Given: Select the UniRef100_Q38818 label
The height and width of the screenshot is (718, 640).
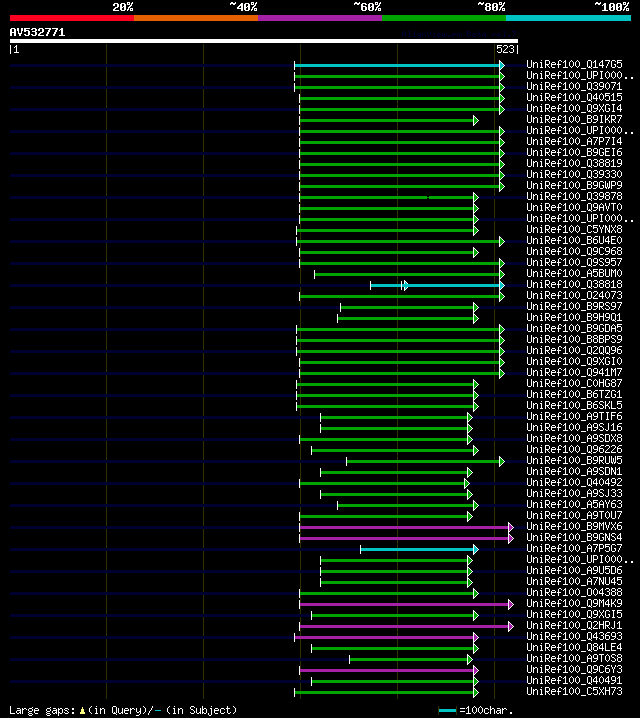Looking at the screenshot, I should tap(574, 284).
